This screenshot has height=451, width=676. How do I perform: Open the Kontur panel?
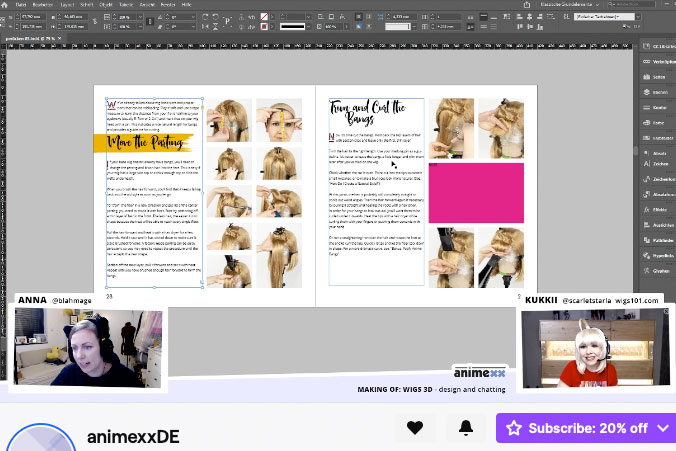coord(655,107)
